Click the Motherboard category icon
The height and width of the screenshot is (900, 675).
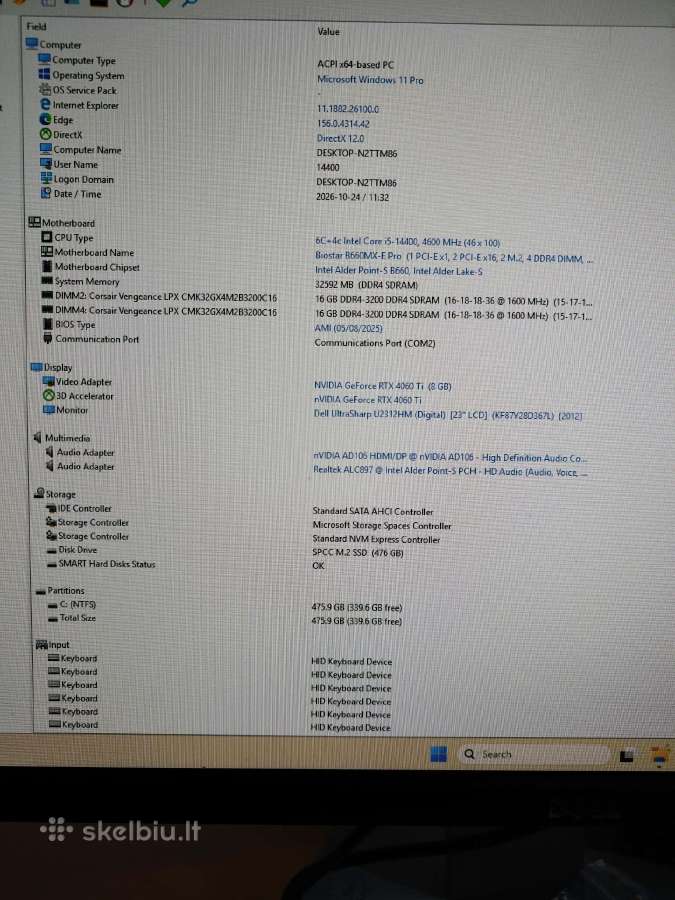click(34, 222)
